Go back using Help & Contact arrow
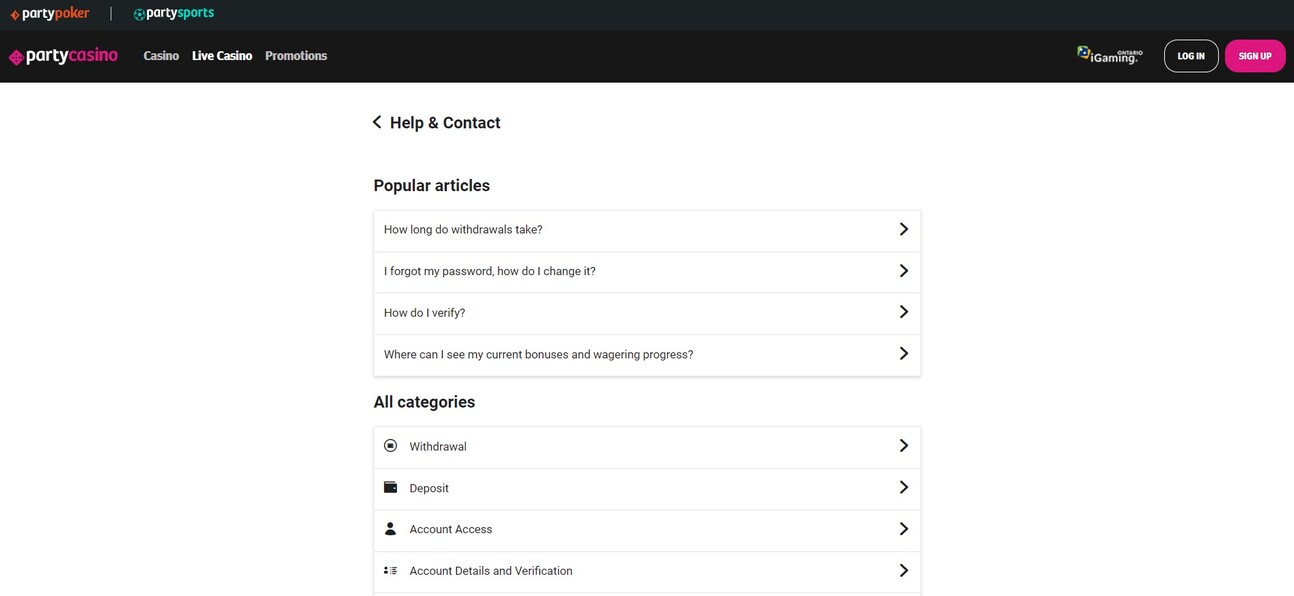 377,122
